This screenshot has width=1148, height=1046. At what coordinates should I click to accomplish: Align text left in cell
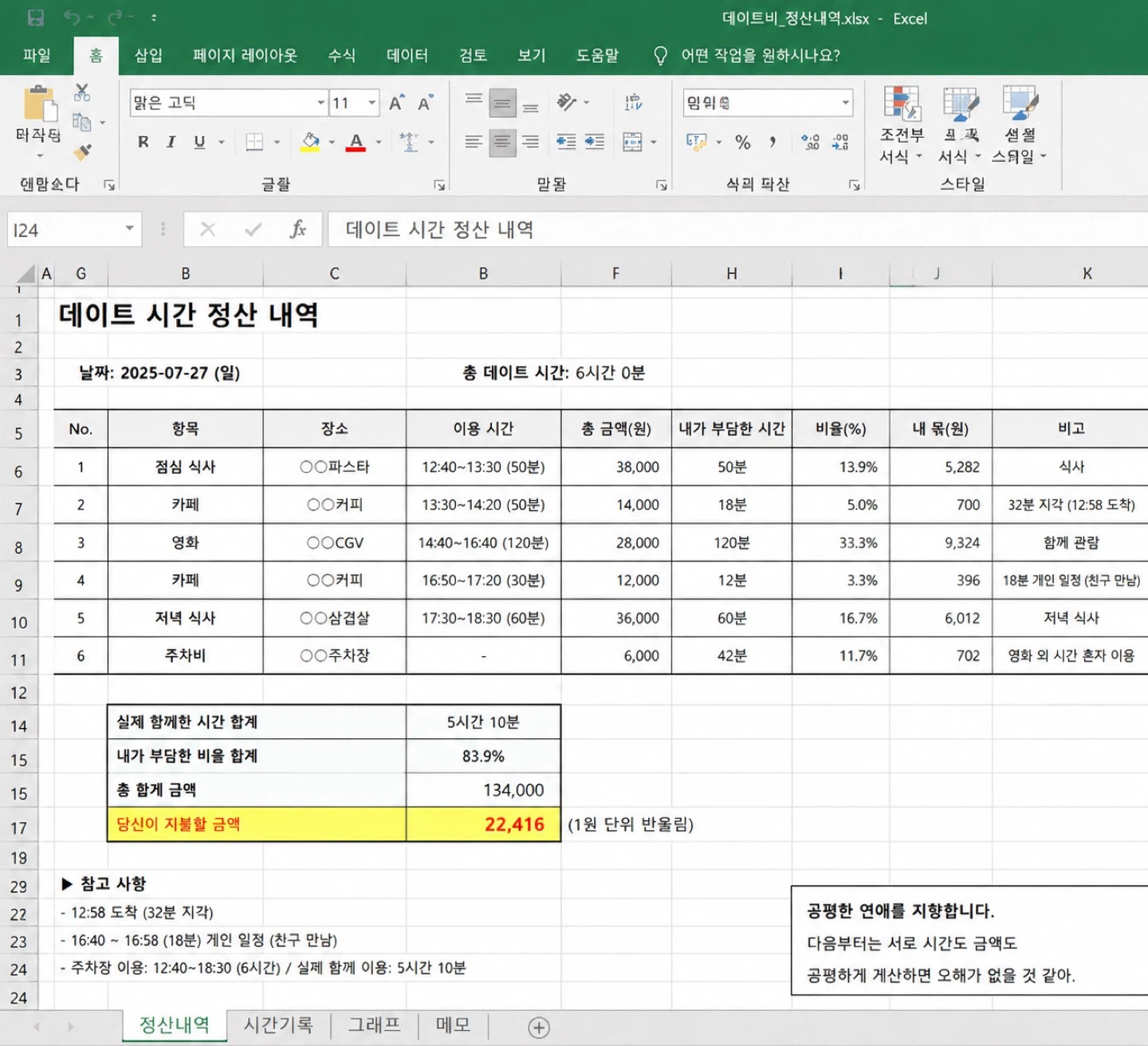pyautogui.click(x=474, y=143)
